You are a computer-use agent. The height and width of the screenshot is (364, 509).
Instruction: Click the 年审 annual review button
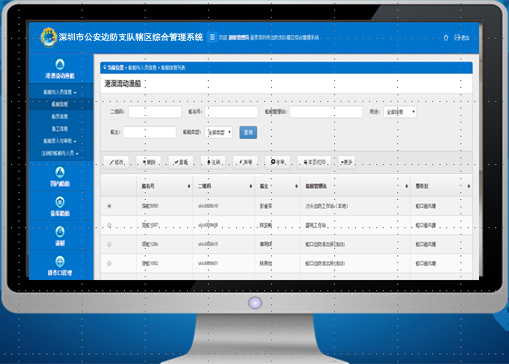click(x=277, y=162)
